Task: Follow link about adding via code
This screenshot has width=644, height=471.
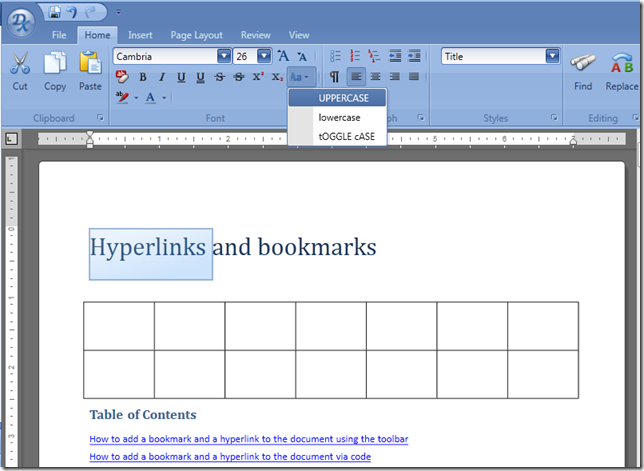Action: point(230,457)
